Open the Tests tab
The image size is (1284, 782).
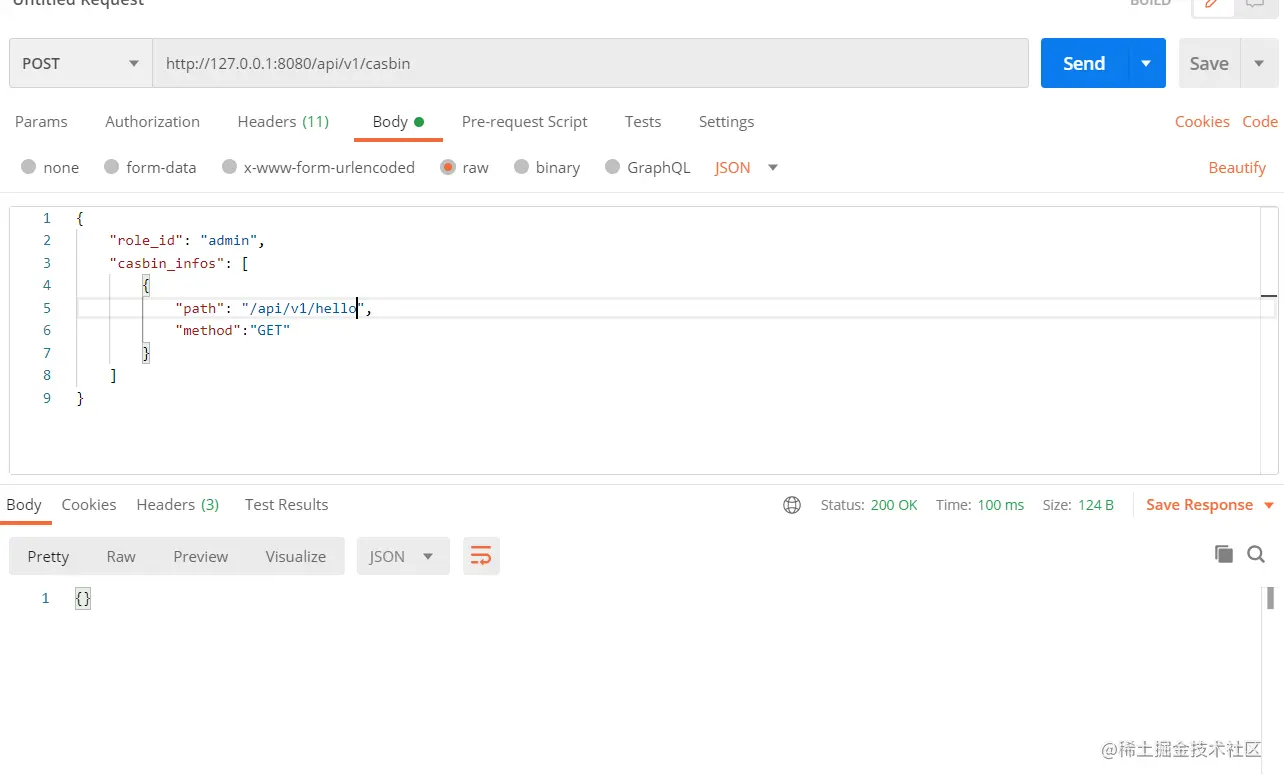tap(643, 121)
